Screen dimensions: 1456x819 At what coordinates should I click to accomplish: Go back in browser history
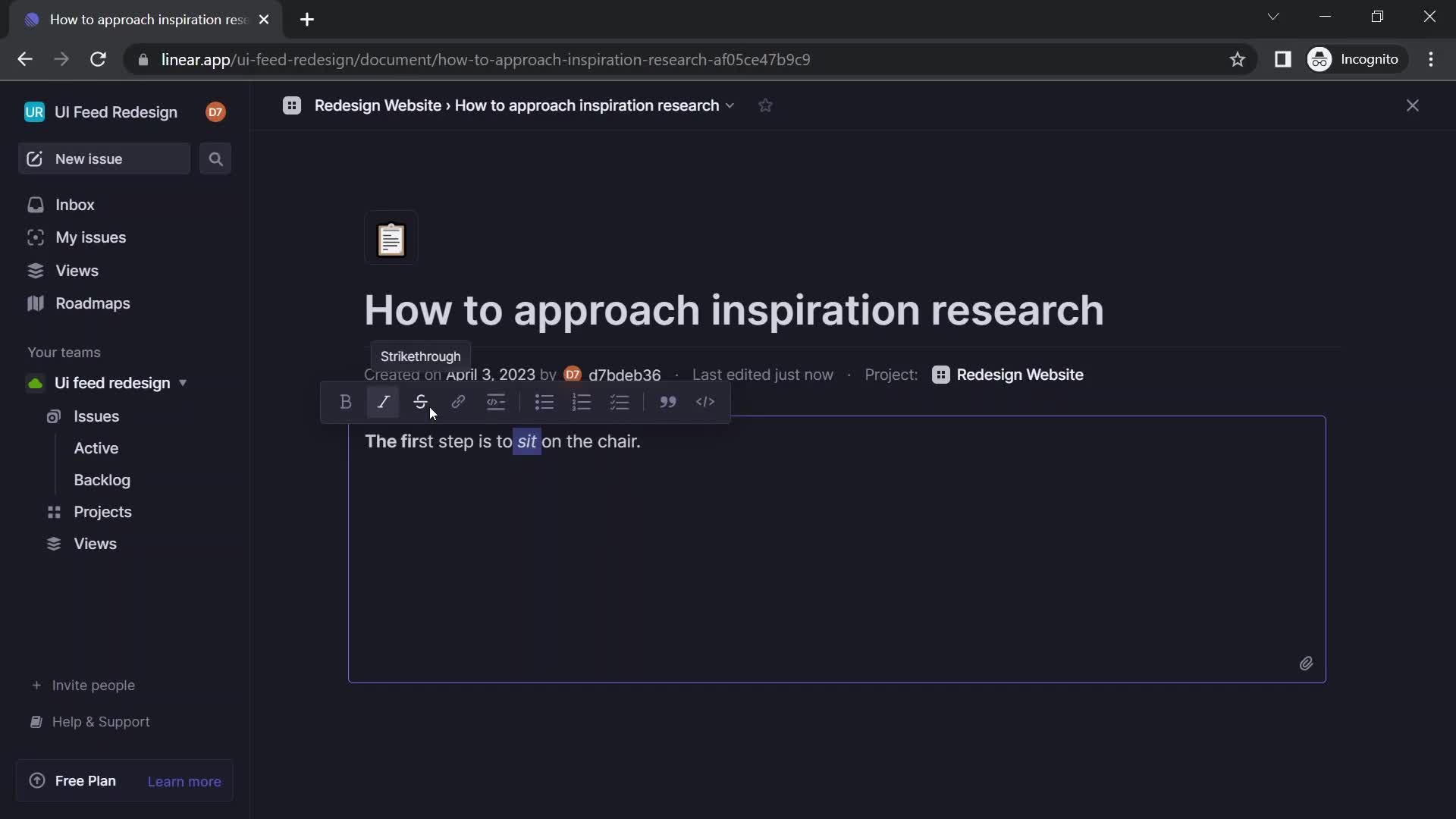coord(25,59)
